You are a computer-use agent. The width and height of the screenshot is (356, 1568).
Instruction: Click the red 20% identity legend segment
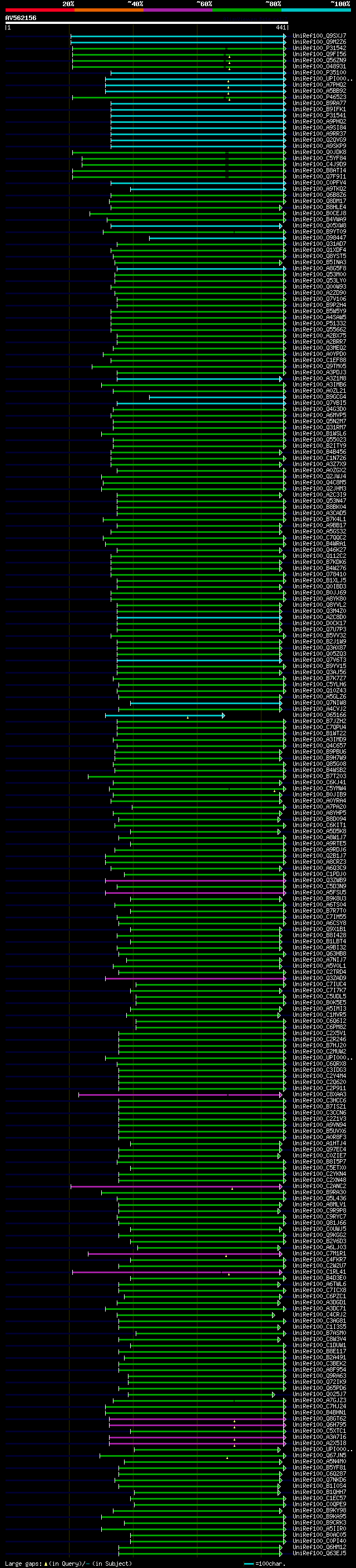(39, 10)
